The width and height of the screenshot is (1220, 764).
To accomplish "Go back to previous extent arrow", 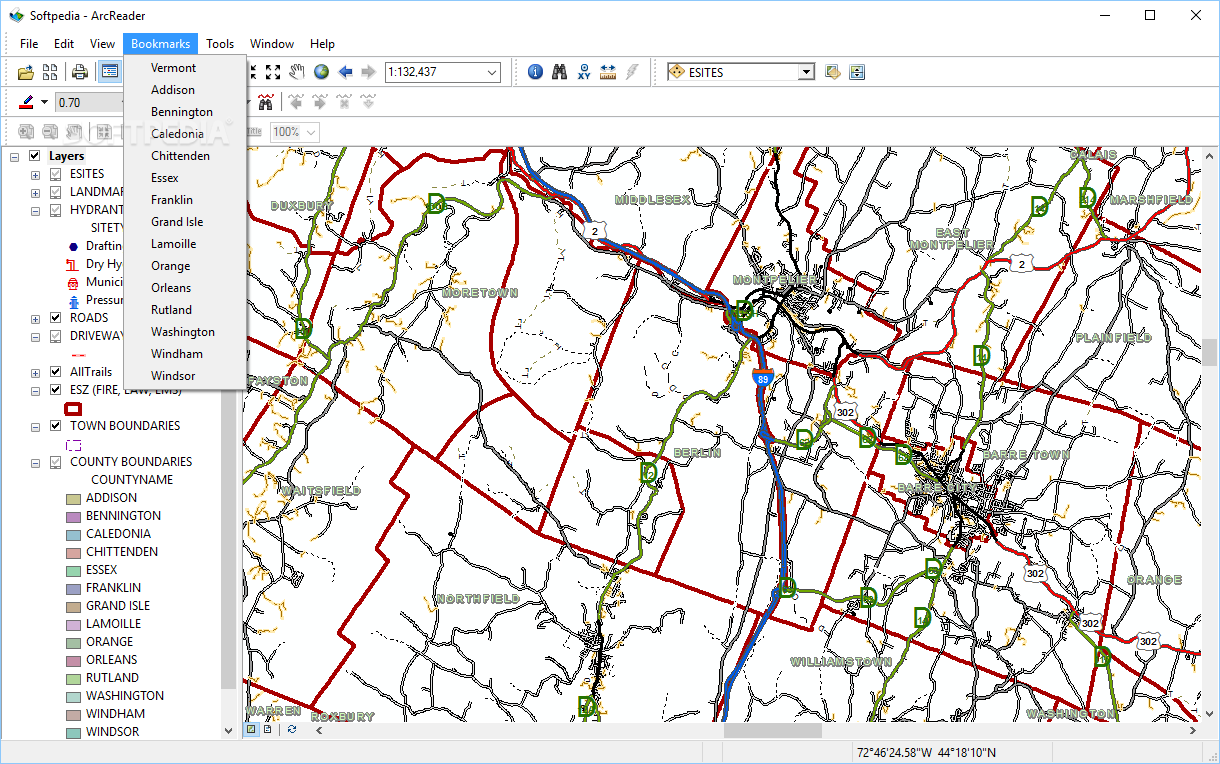I will [x=345, y=72].
